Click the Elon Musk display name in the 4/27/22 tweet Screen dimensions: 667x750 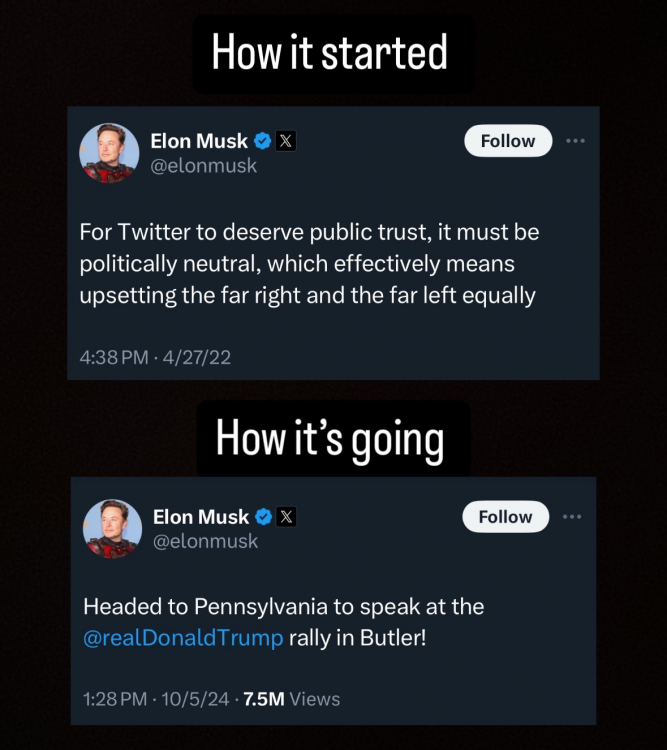198,141
